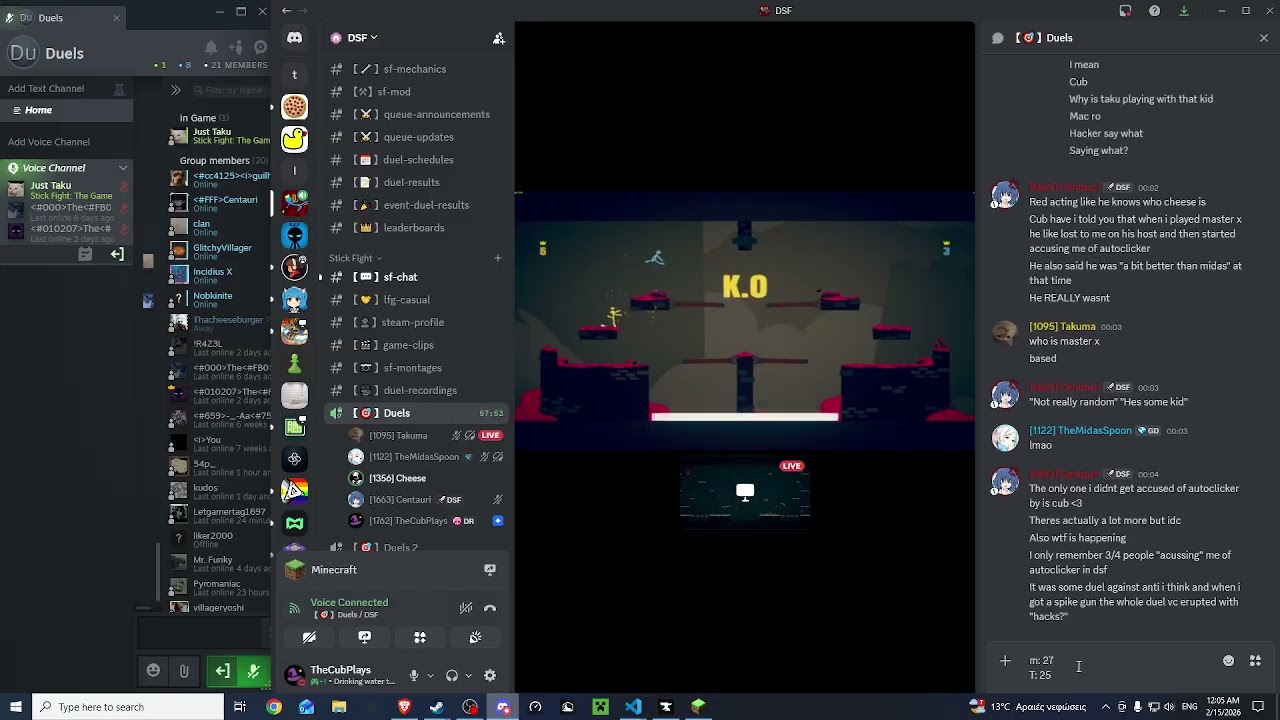Screen dimensions: 1280x720
Task: Open the sf-chat channel
Action: point(417,277)
